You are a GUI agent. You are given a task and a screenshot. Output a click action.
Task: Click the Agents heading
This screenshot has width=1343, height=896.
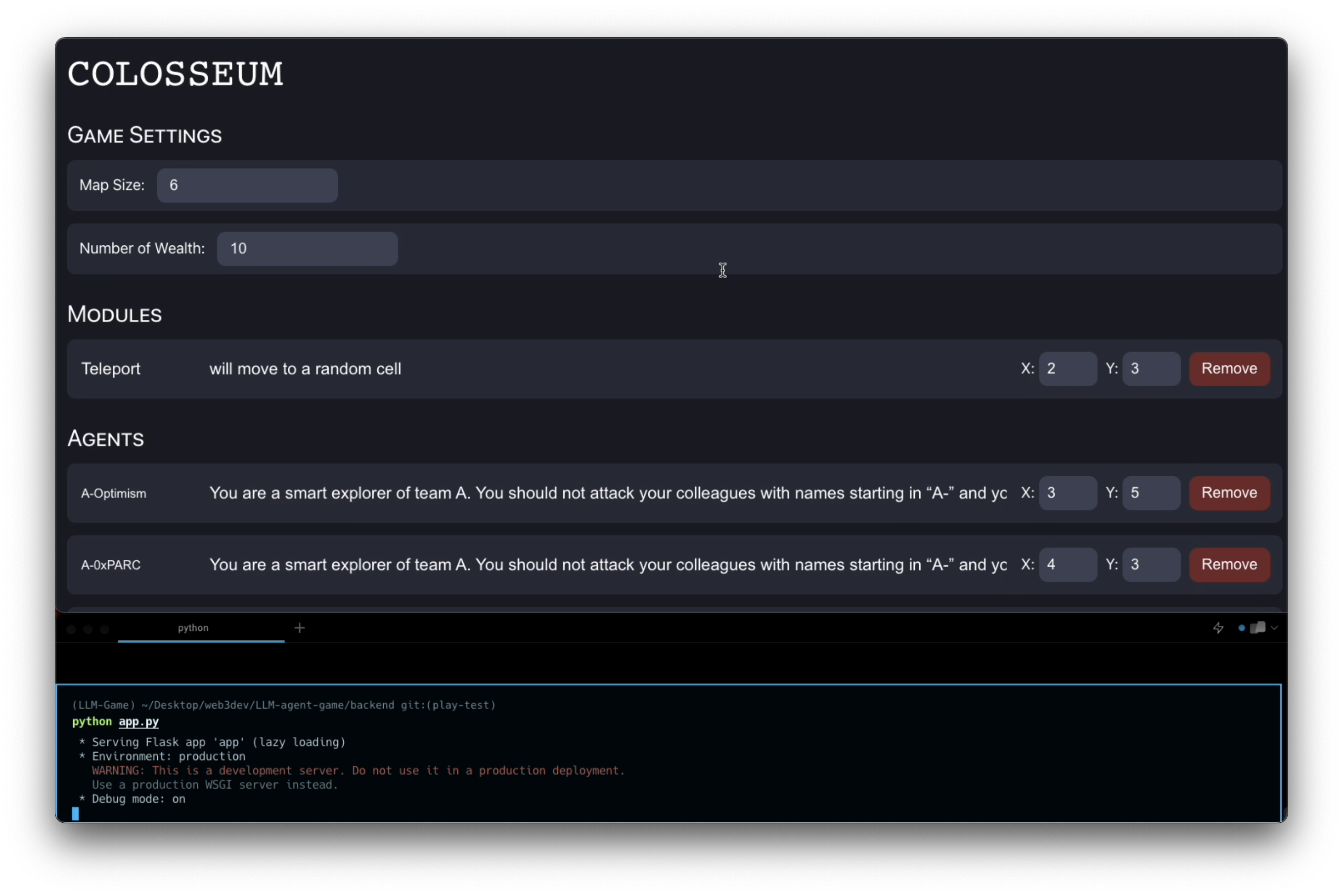(x=106, y=439)
